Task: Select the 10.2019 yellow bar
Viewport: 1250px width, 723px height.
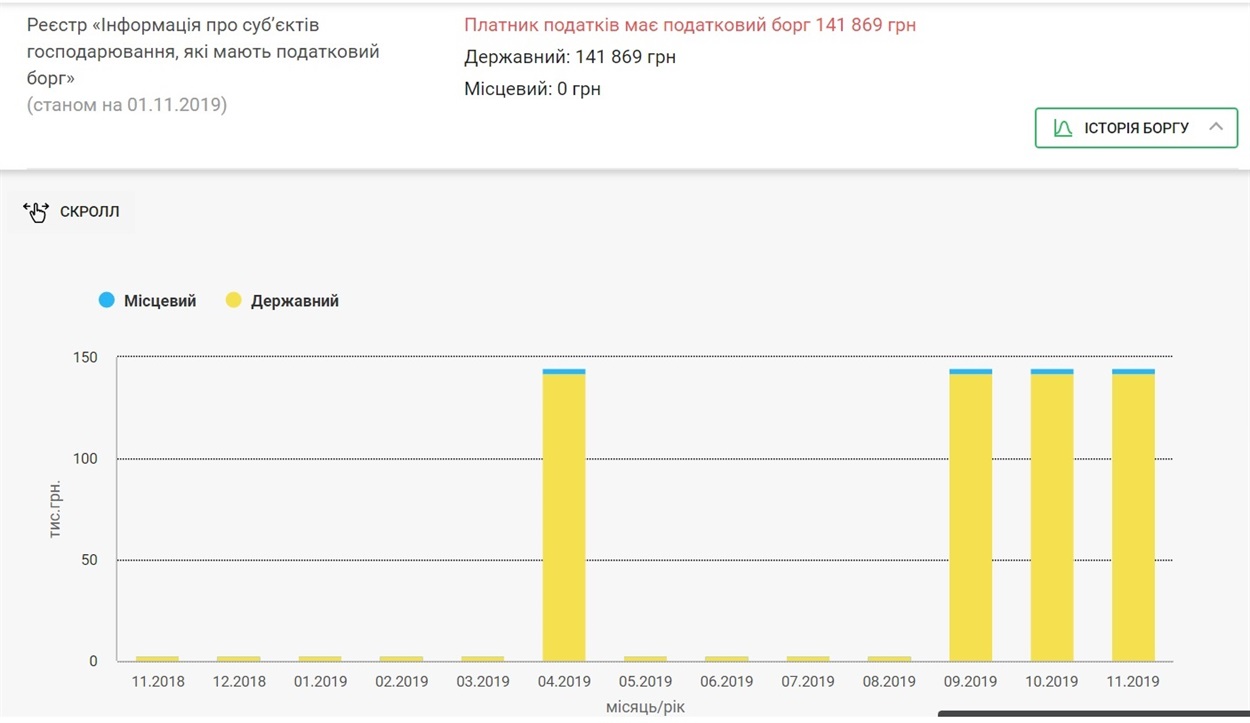Action: [1052, 517]
